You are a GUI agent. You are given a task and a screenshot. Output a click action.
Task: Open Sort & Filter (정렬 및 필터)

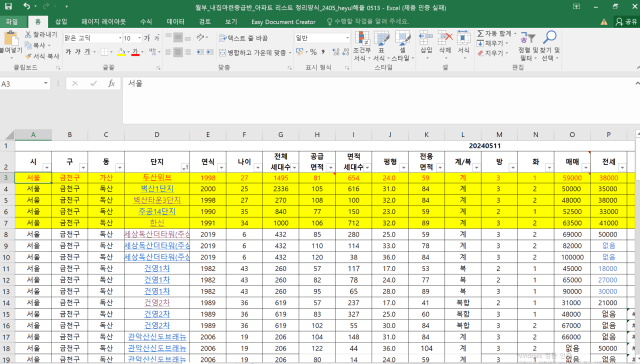tap(528, 46)
